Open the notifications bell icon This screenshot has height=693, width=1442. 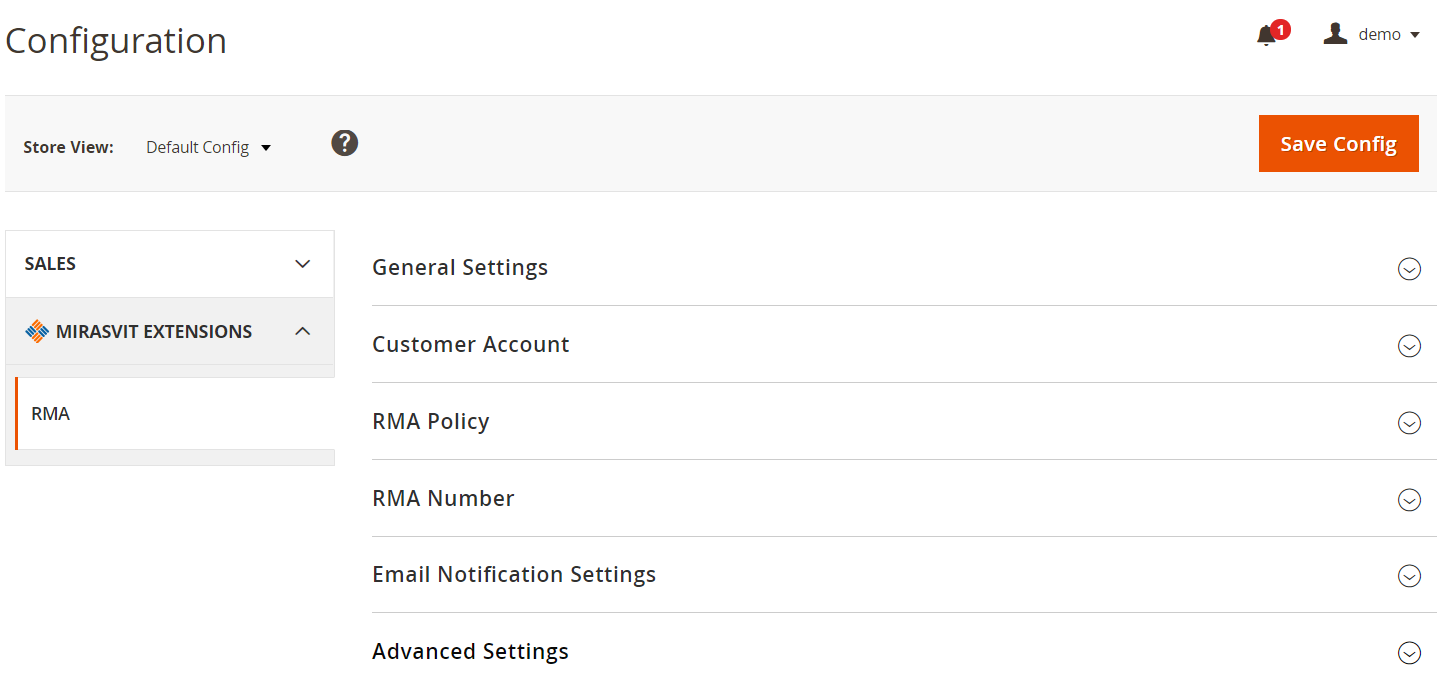[x=1267, y=36]
